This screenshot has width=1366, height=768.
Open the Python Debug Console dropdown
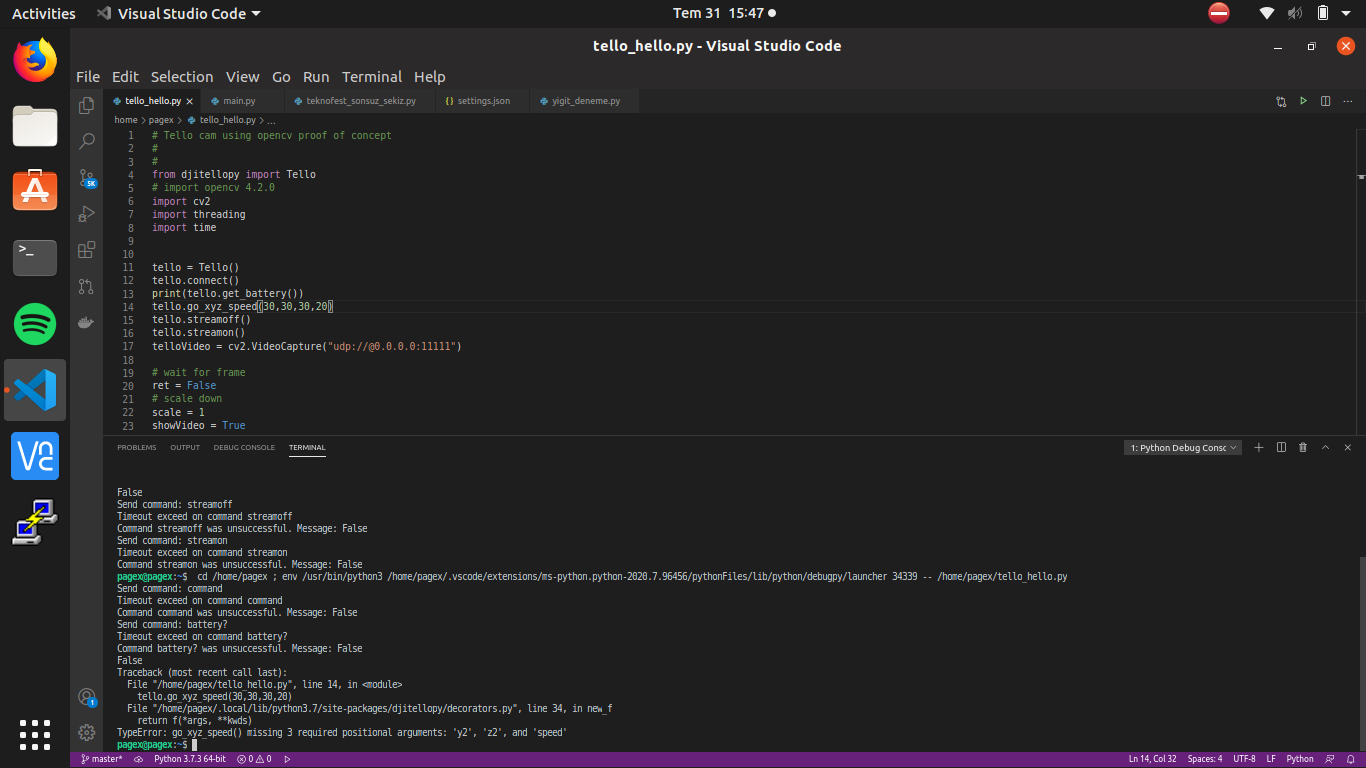coord(1182,447)
